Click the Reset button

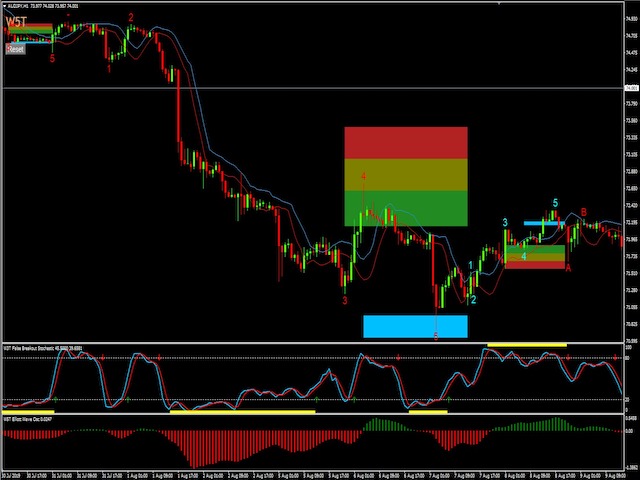pos(15,48)
